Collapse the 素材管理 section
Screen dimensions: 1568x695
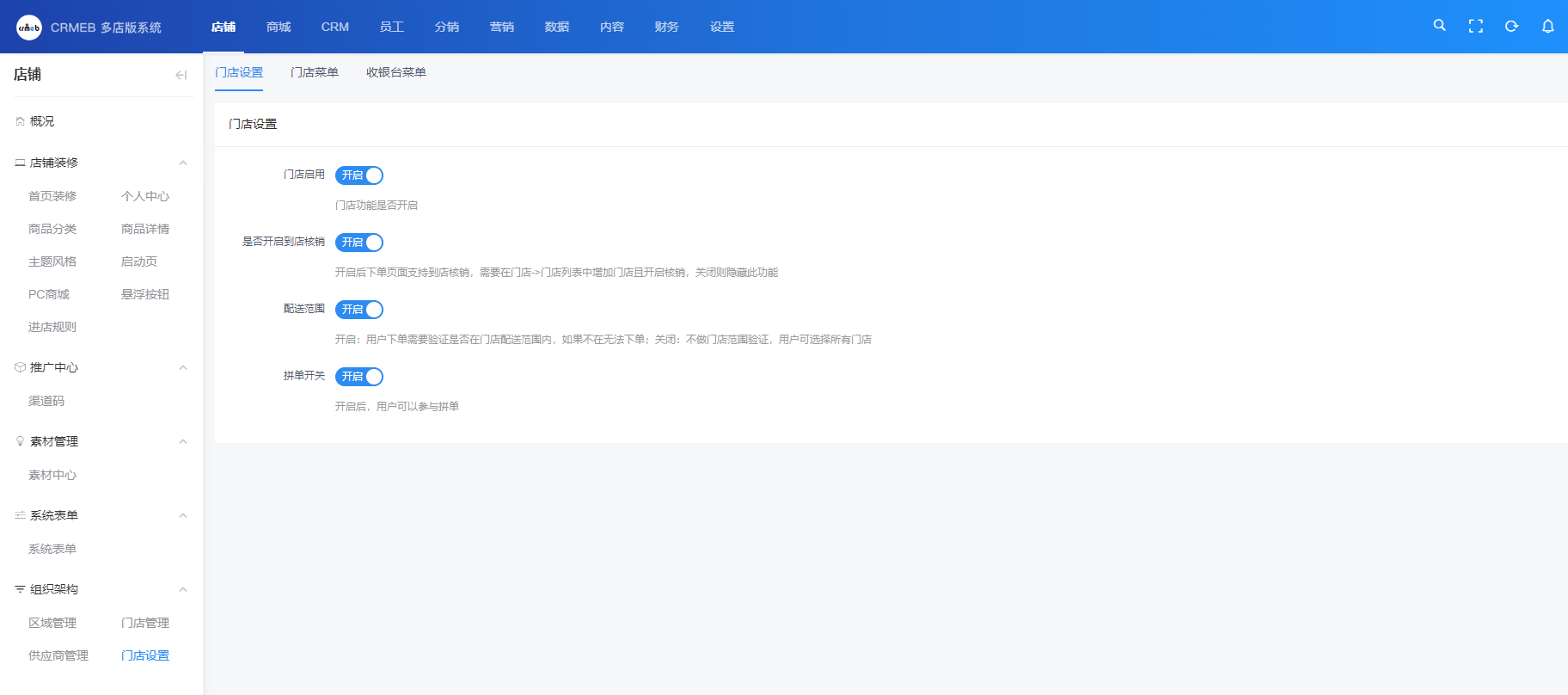[x=182, y=441]
